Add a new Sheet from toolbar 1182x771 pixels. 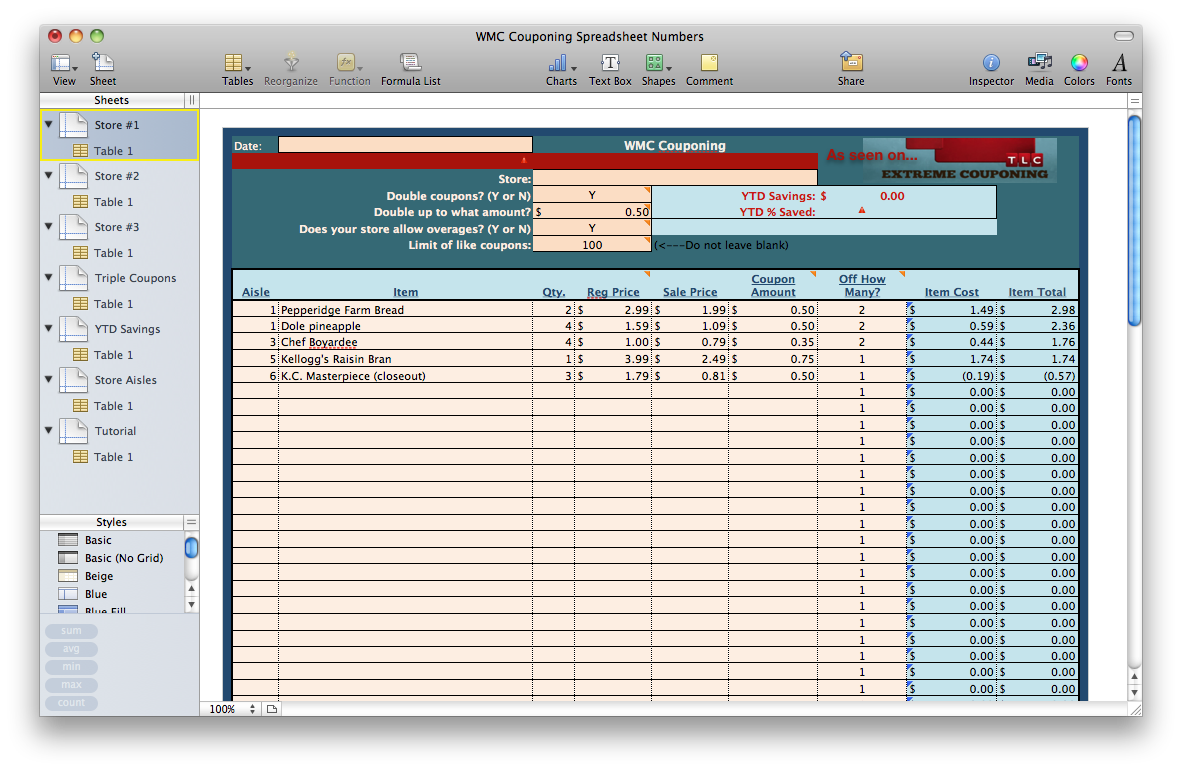(103, 69)
